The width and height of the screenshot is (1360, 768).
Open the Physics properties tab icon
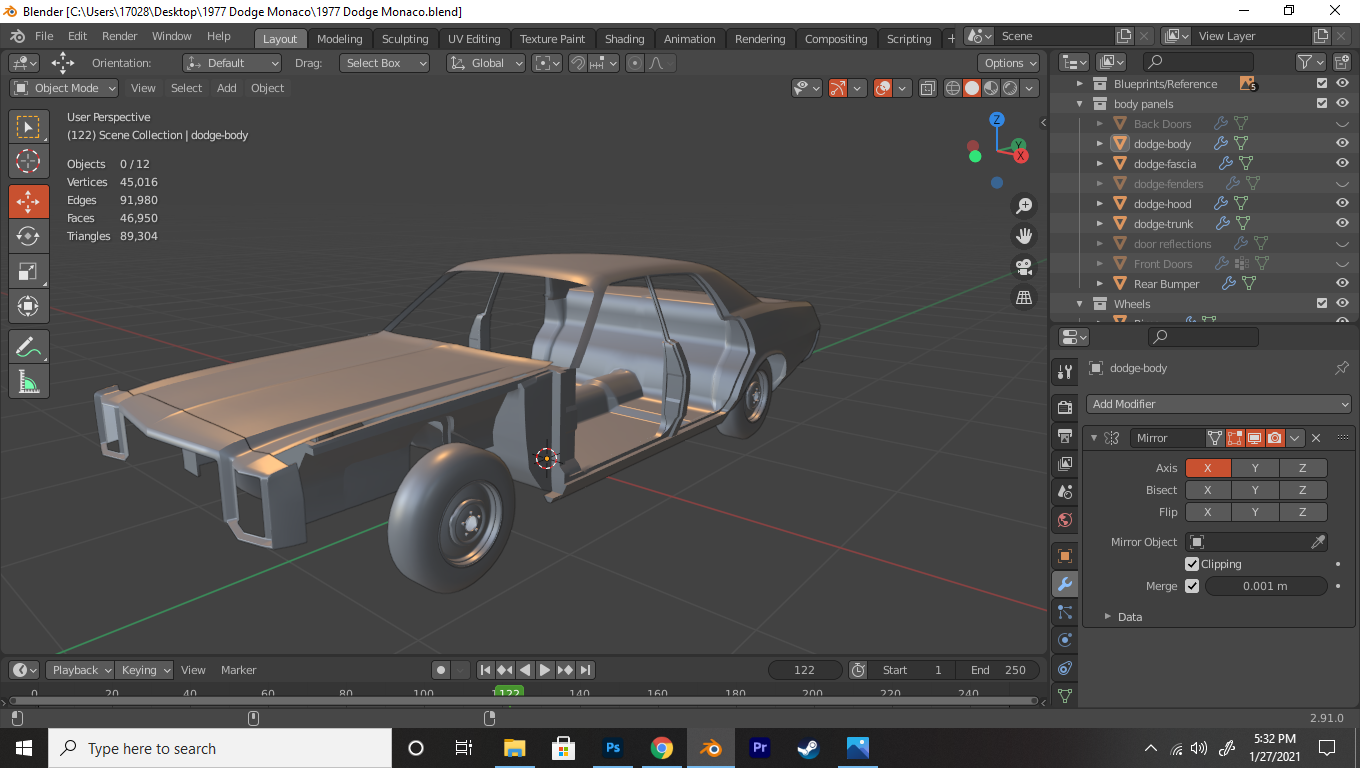click(x=1065, y=640)
